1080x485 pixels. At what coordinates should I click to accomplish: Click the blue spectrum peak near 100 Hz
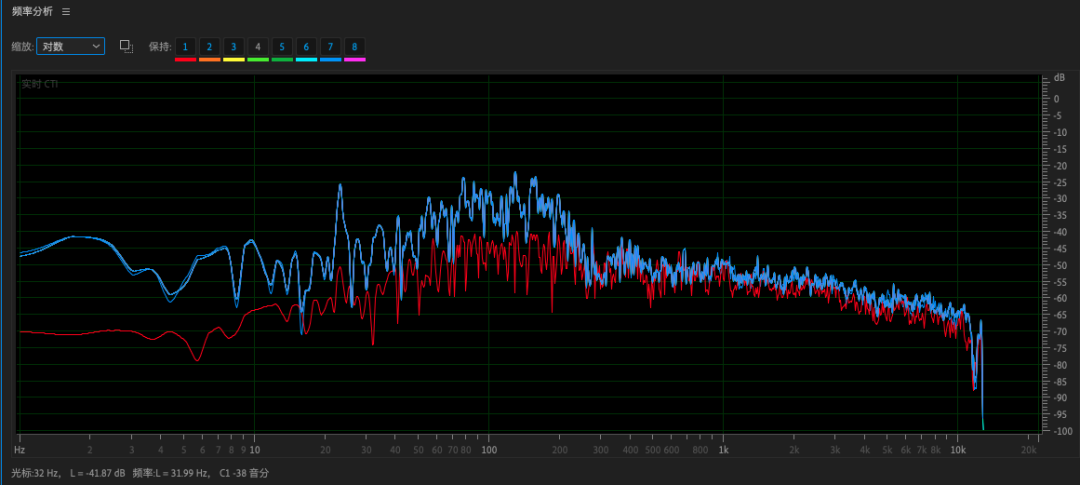tap(515, 174)
